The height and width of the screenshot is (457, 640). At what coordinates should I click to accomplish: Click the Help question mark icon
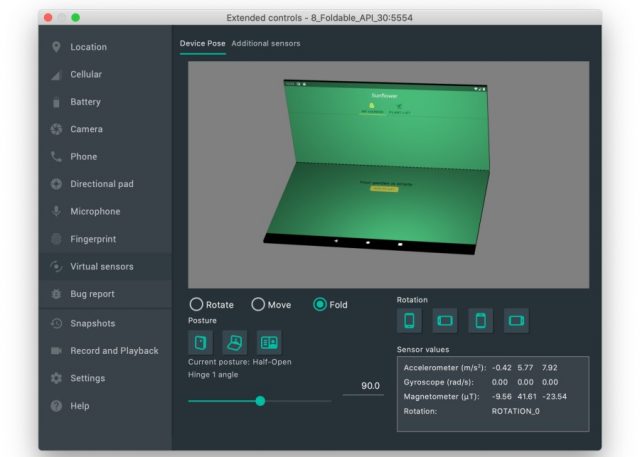pyautogui.click(x=56, y=406)
